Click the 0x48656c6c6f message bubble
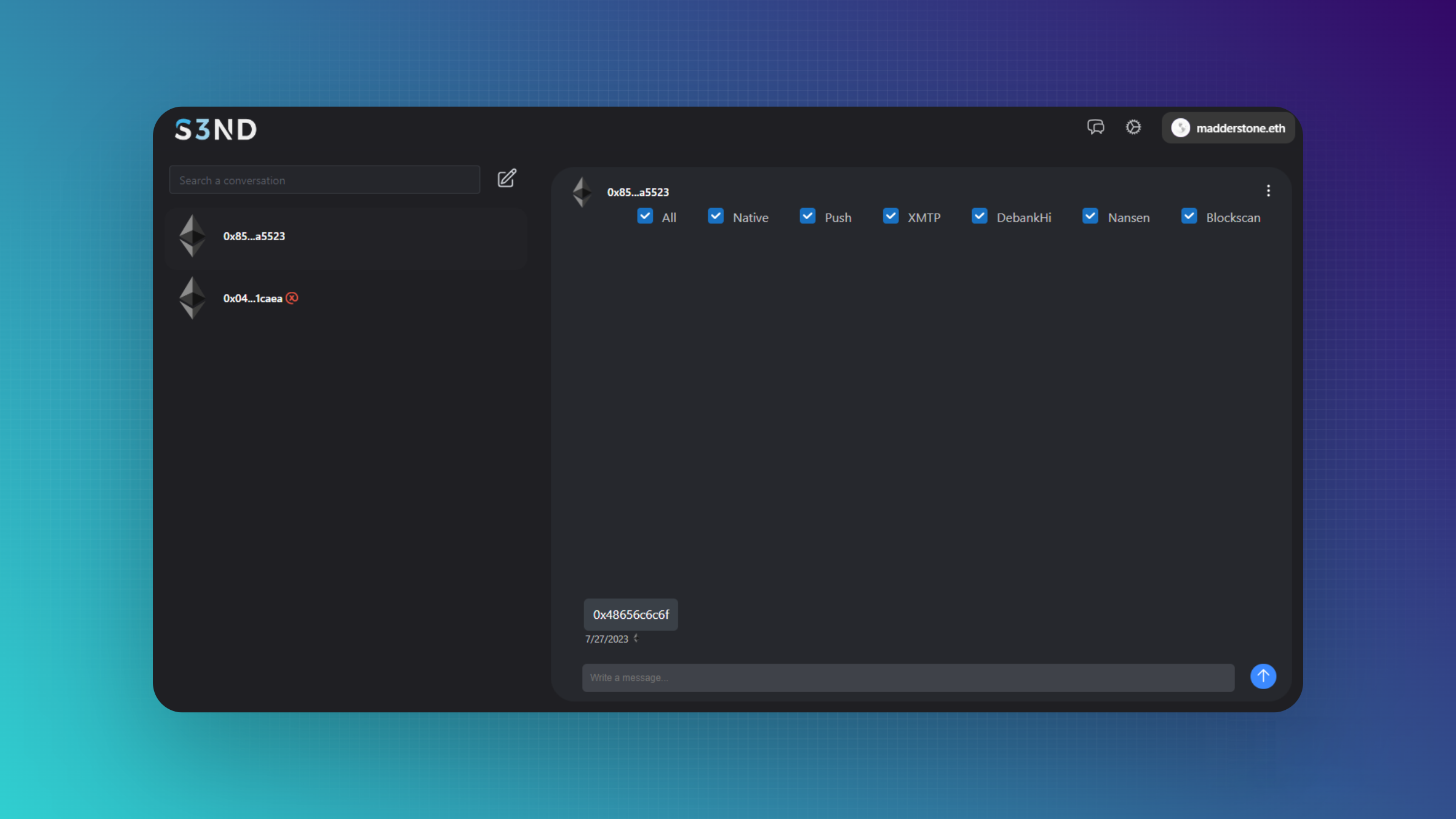The image size is (1456, 819). [631, 615]
